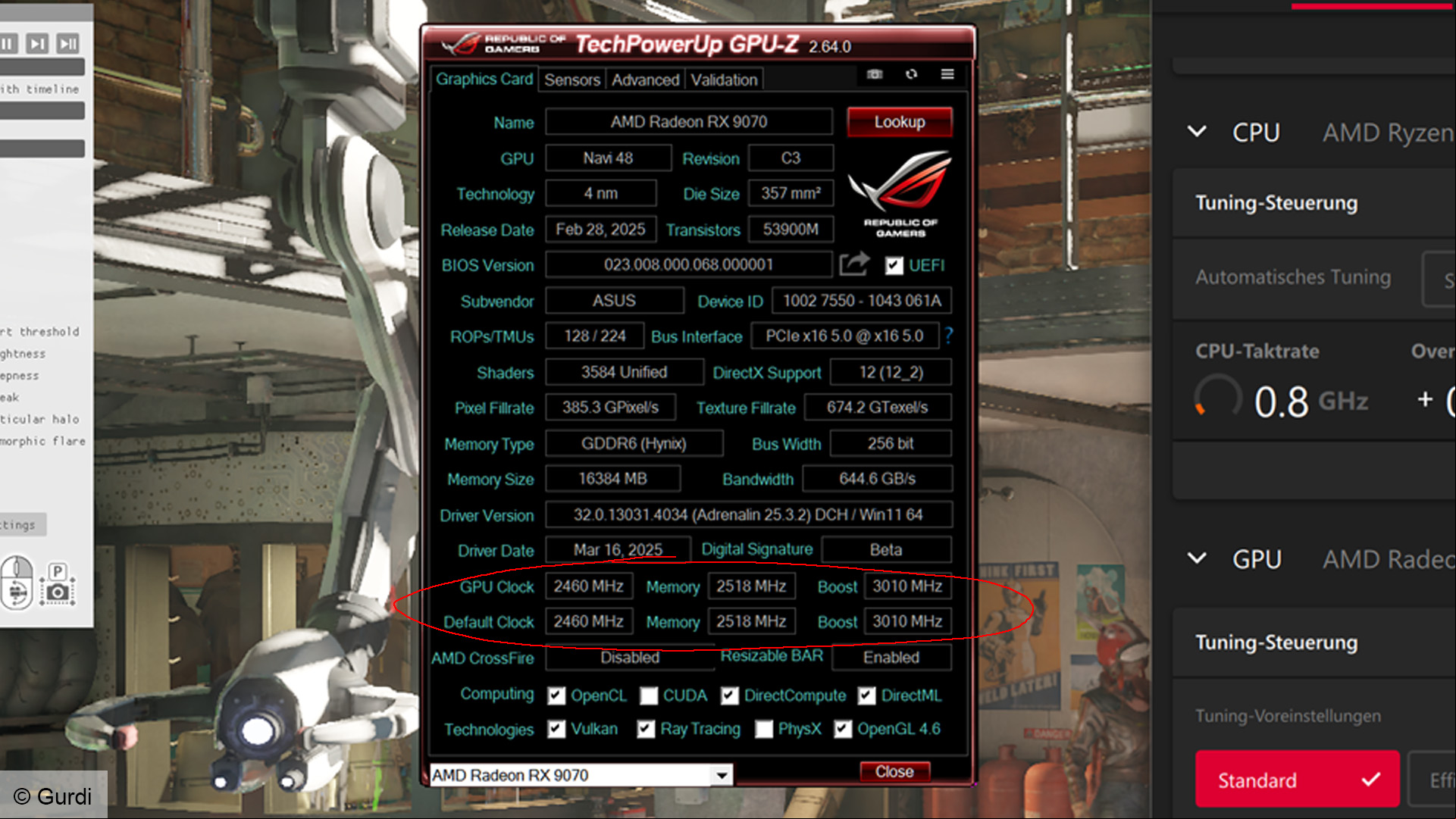This screenshot has width=1456, height=819.
Task: Click the GPU Clock 2460 MHz value
Action: tap(588, 586)
